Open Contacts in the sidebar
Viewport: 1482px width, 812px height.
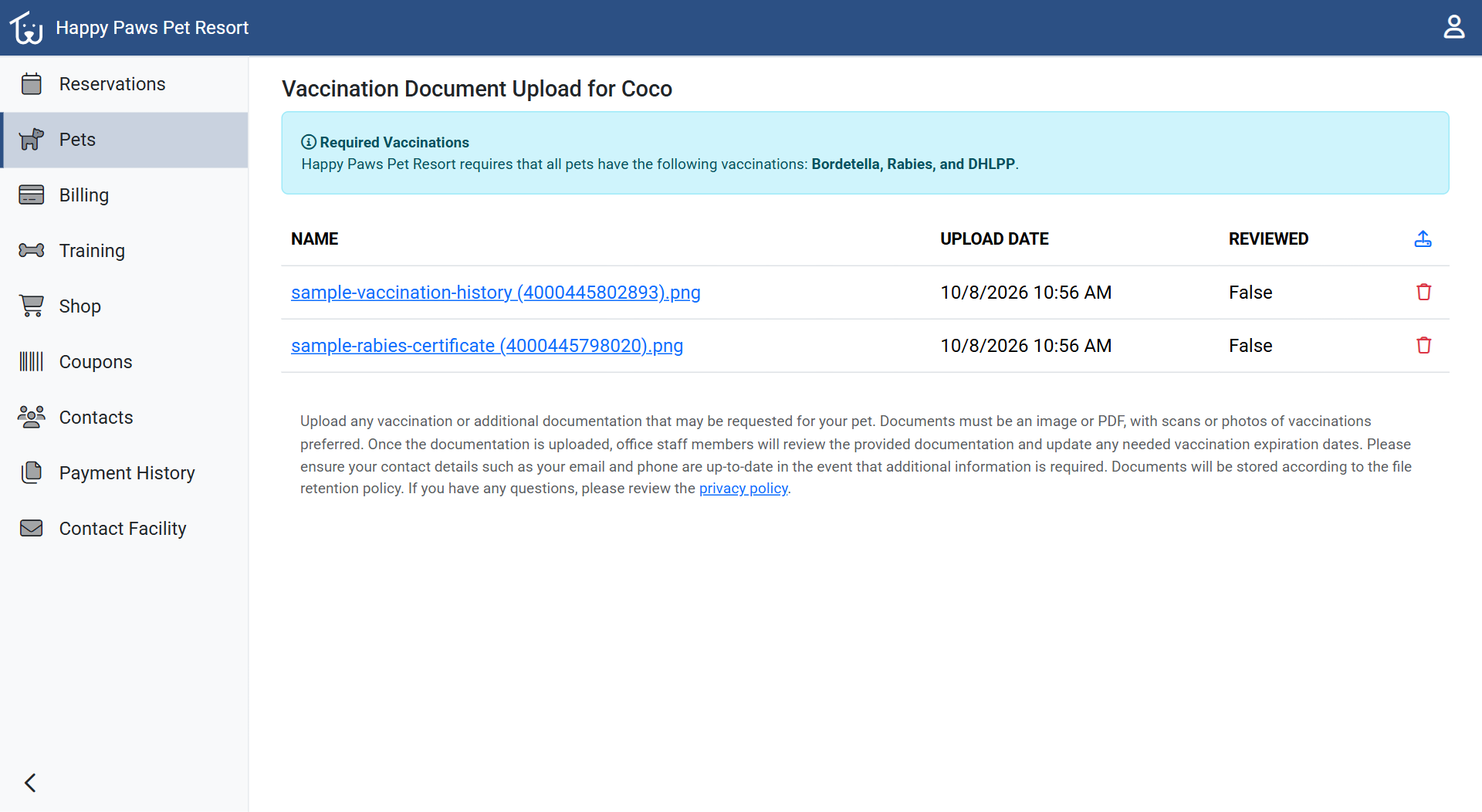(124, 418)
